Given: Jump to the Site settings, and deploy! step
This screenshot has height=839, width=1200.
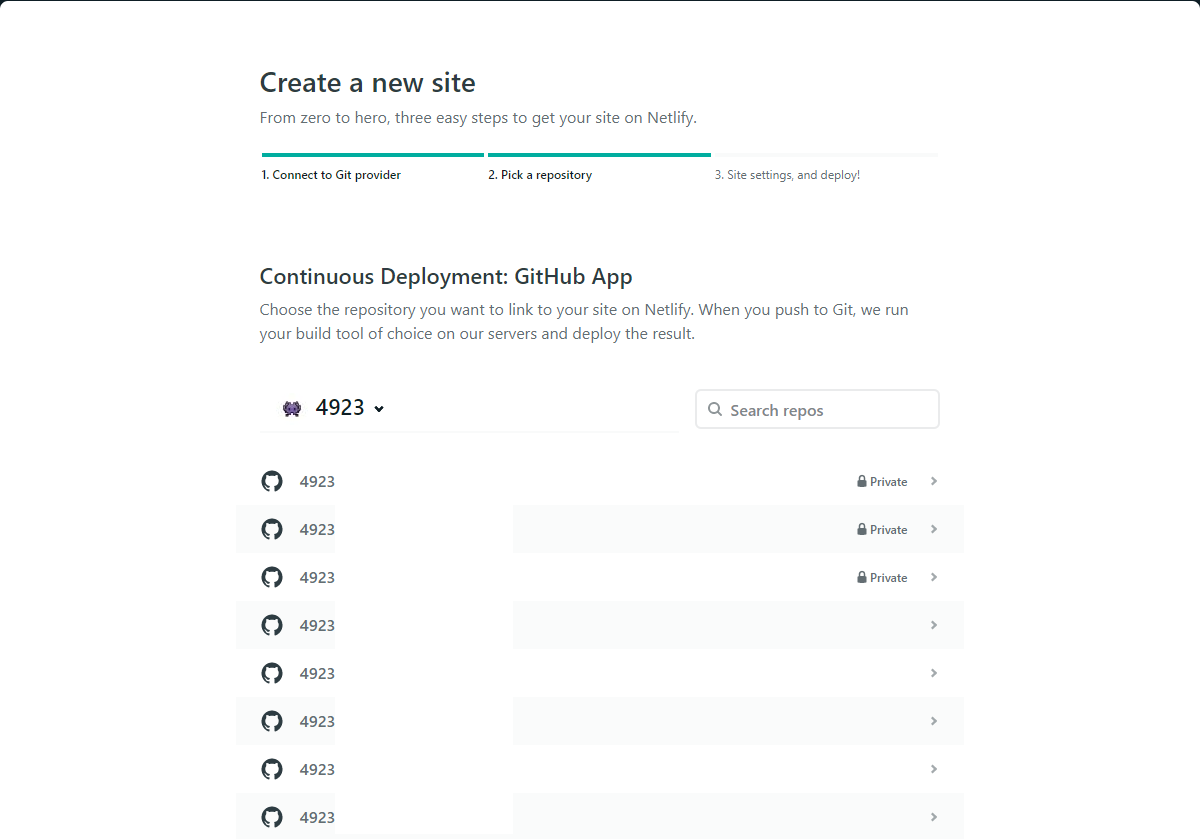Looking at the screenshot, I should [x=787, y=175].
